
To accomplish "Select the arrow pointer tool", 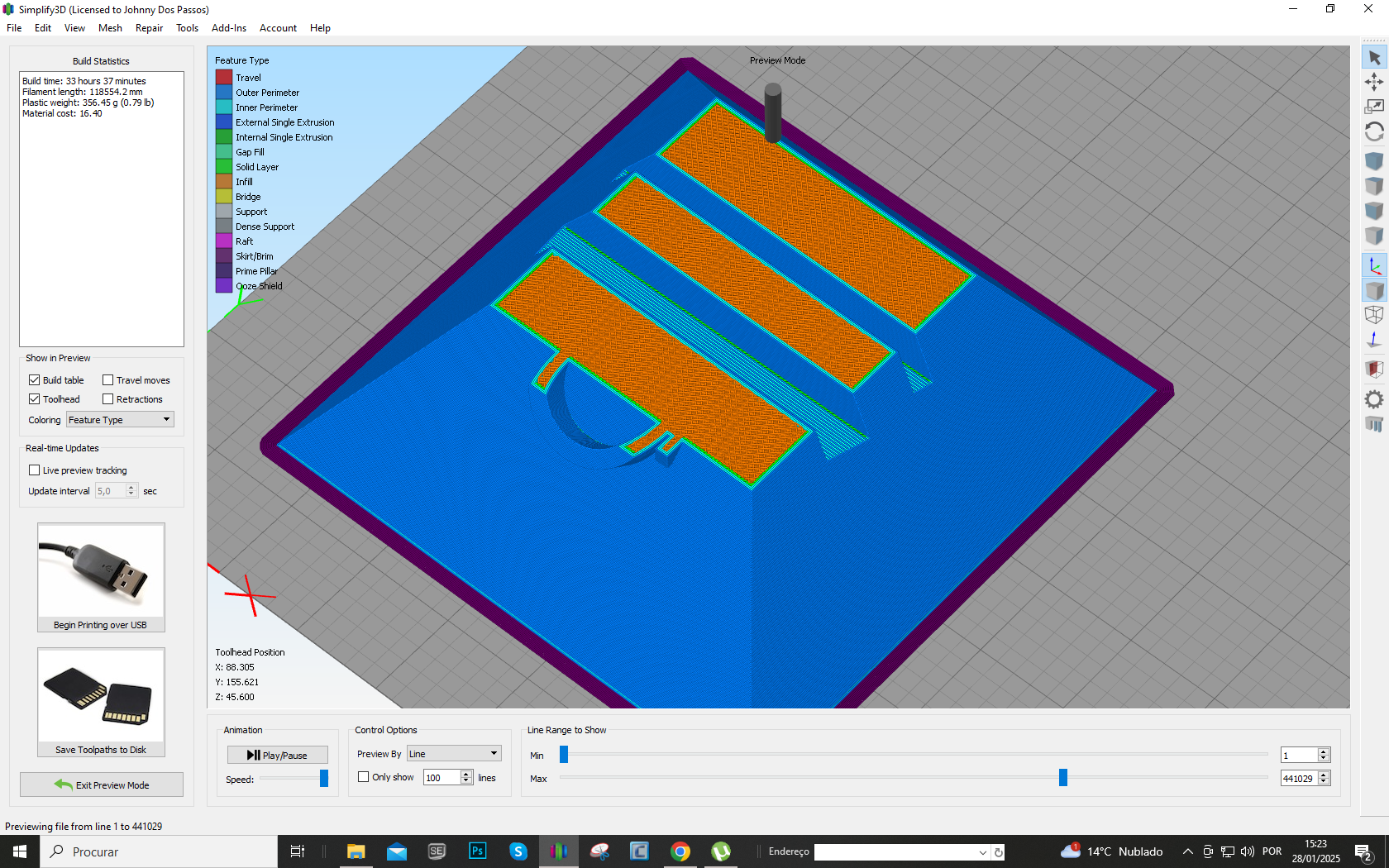I will click(1374, 57).
